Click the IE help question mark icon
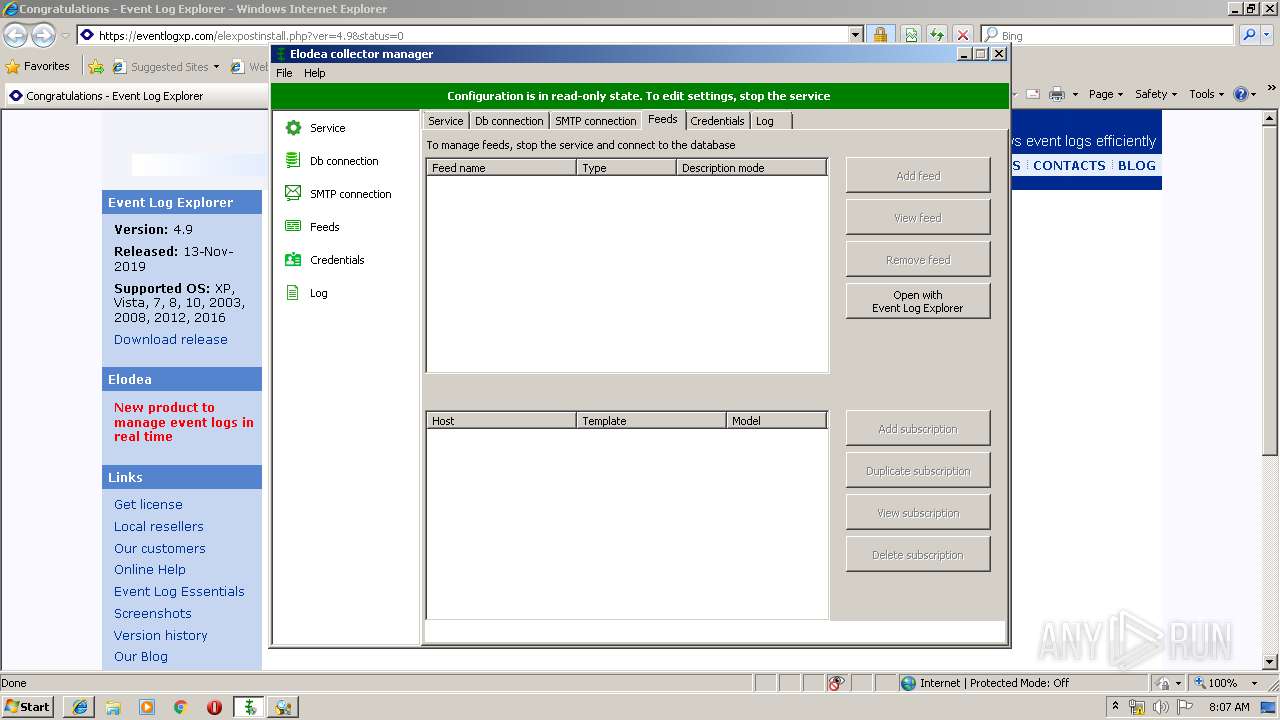Viewport: 1280px width, 720px height. [1240, 94]
